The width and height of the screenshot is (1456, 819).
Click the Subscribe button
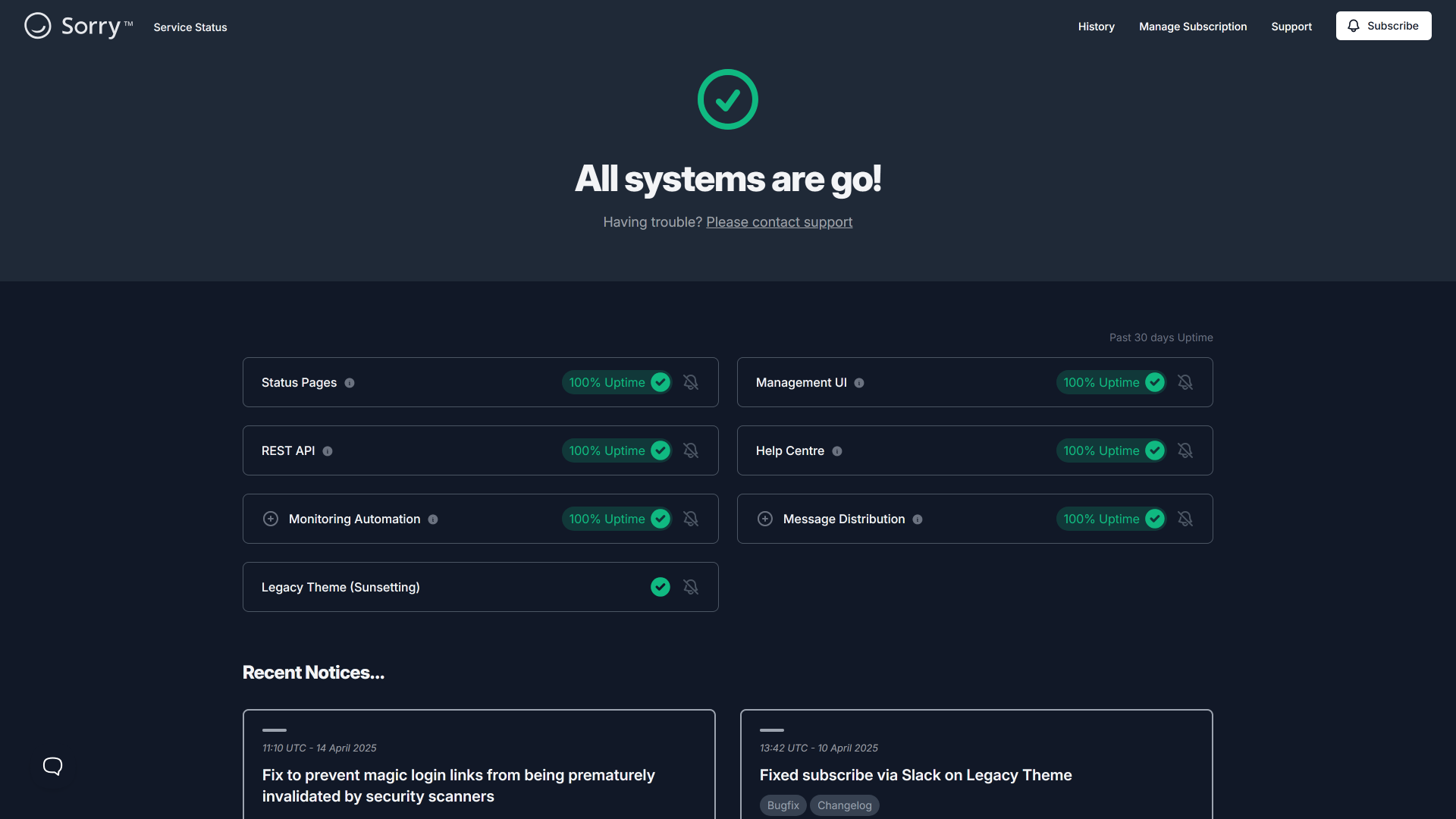[x=1384, y=26]
